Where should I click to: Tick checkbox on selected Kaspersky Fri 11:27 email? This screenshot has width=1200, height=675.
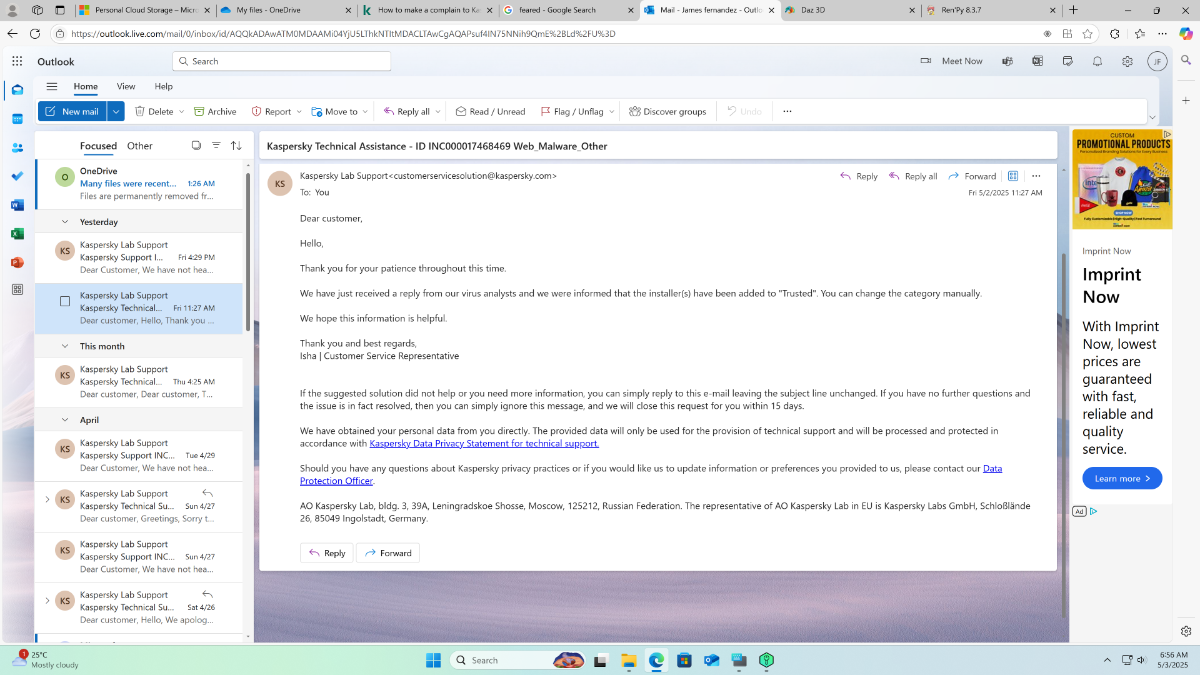(x=65, y=301)
